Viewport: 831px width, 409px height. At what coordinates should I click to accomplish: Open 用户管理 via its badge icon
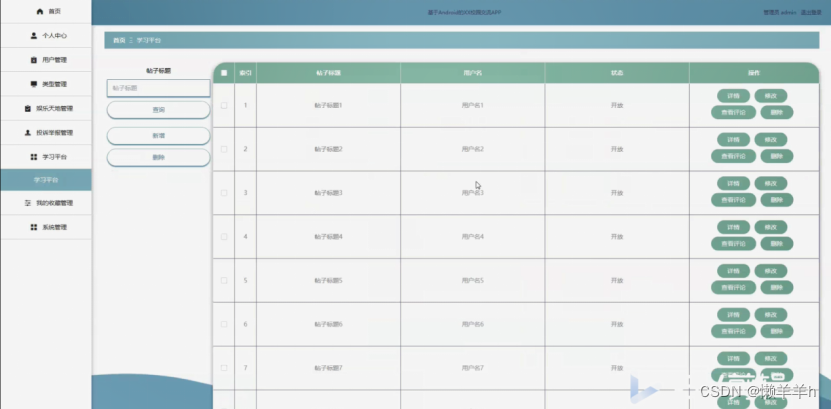[x=34, y=60]
